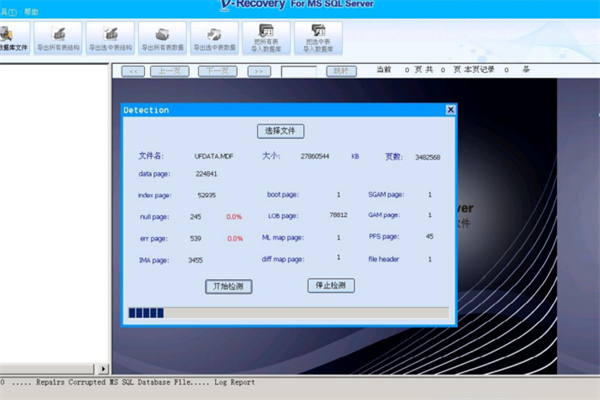
Task: Click the index page value 52935
Action: pos(207,195)
